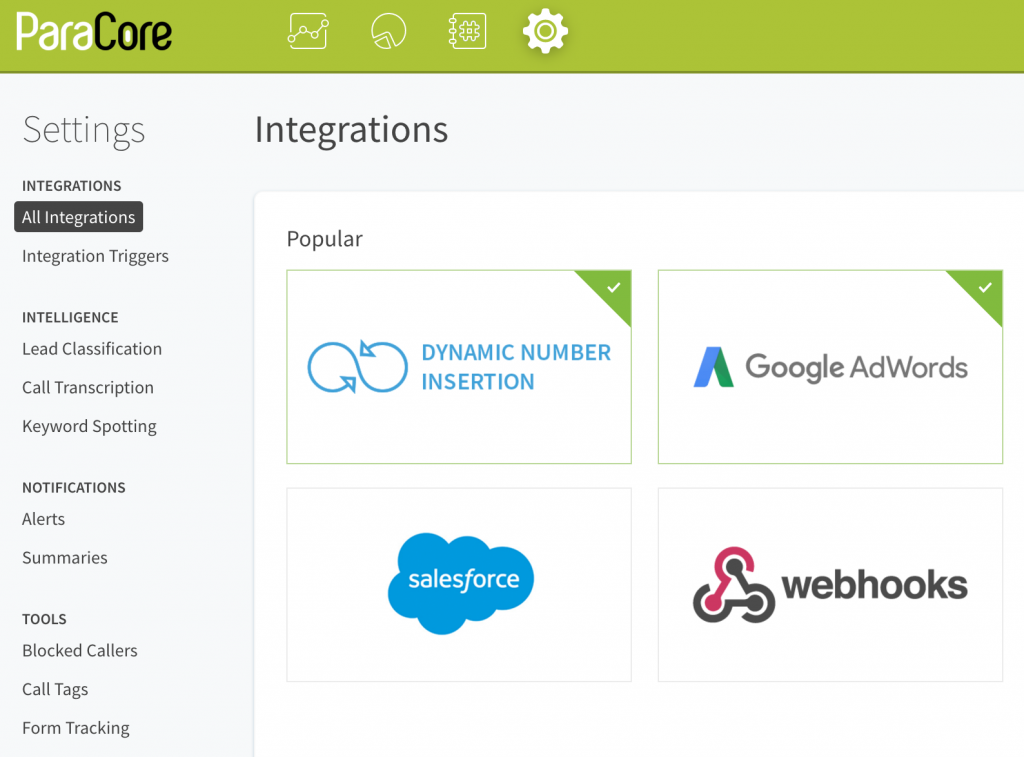Open Form Tracking tool

click(76, 728)
